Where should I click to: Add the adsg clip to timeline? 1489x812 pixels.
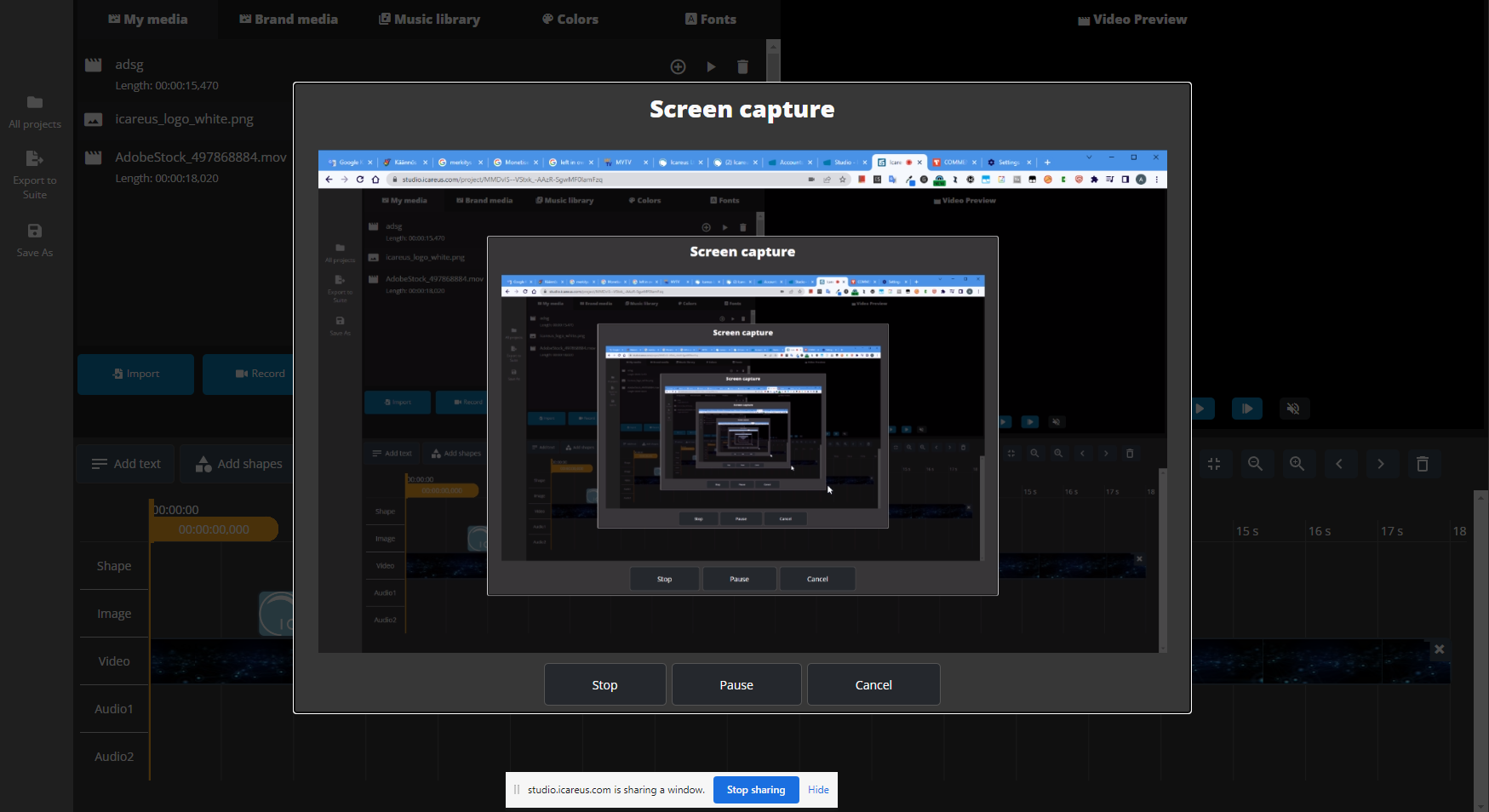point(678,66)
